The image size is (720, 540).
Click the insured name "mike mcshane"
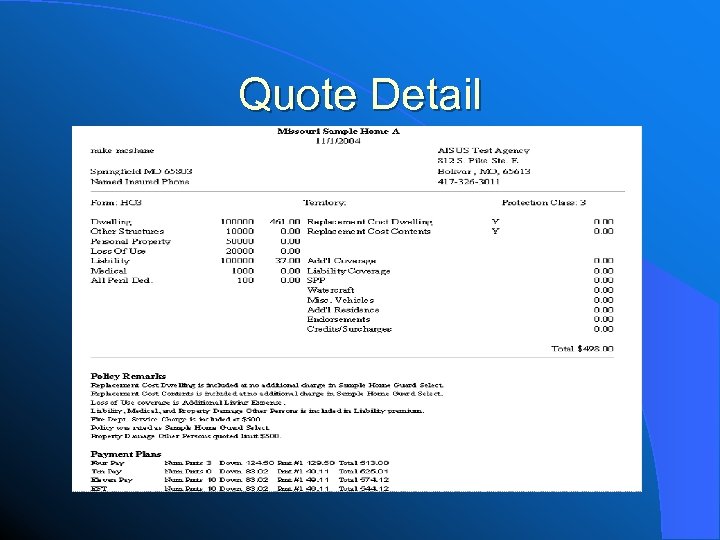pyautogui.click(x=122, y=151)
